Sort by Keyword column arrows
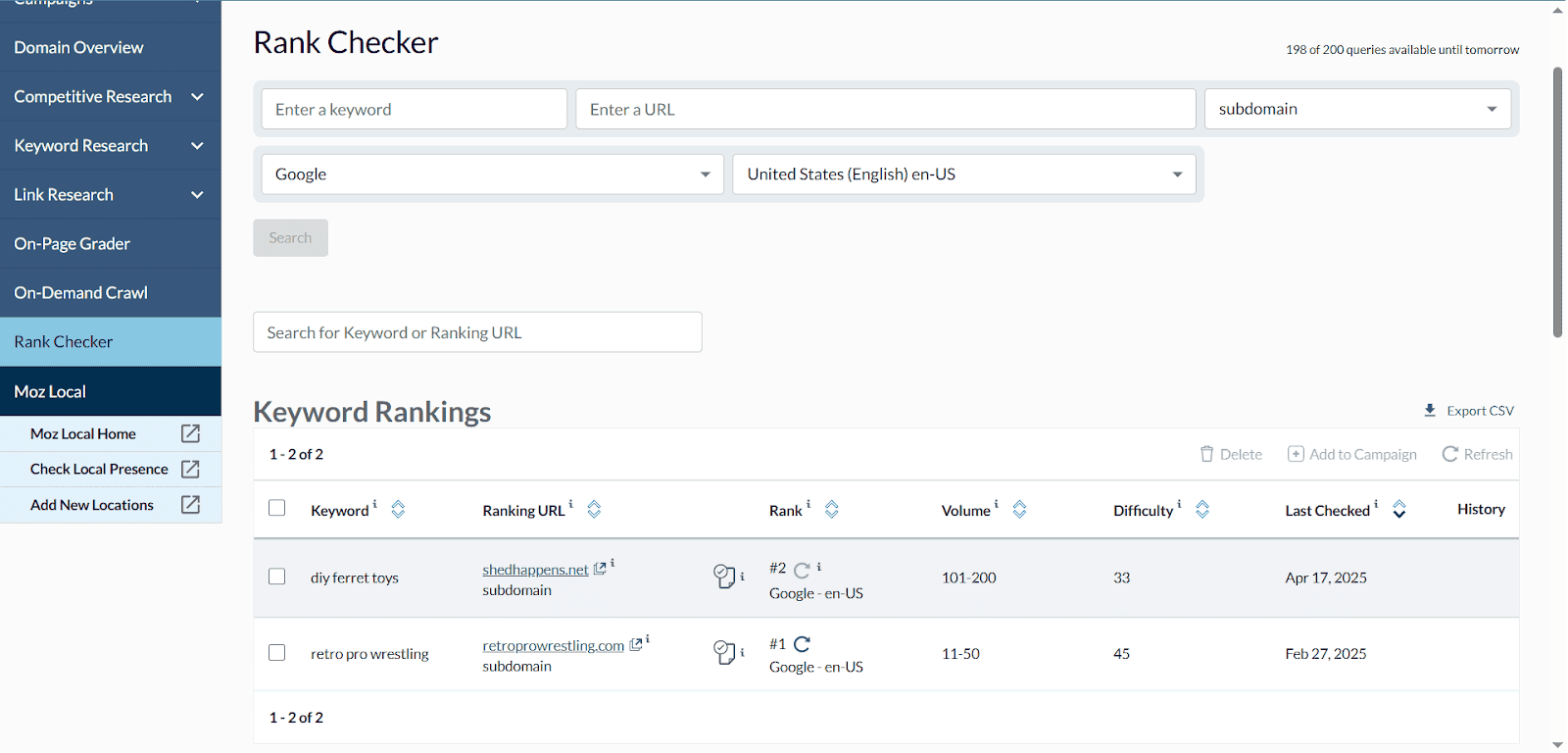1568x753 pixels. 398,509
